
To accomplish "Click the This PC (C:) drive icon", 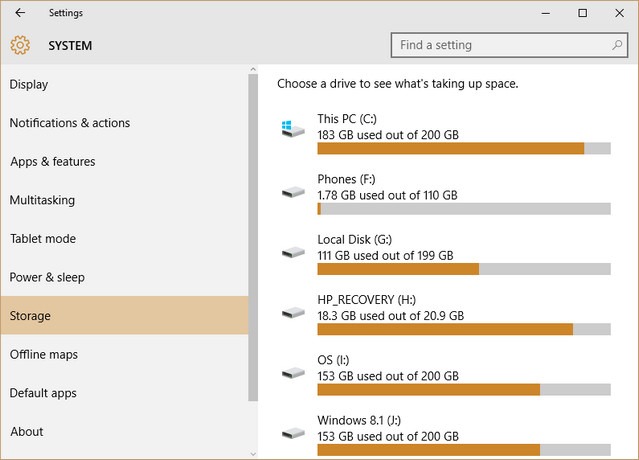I will (293, 129).
